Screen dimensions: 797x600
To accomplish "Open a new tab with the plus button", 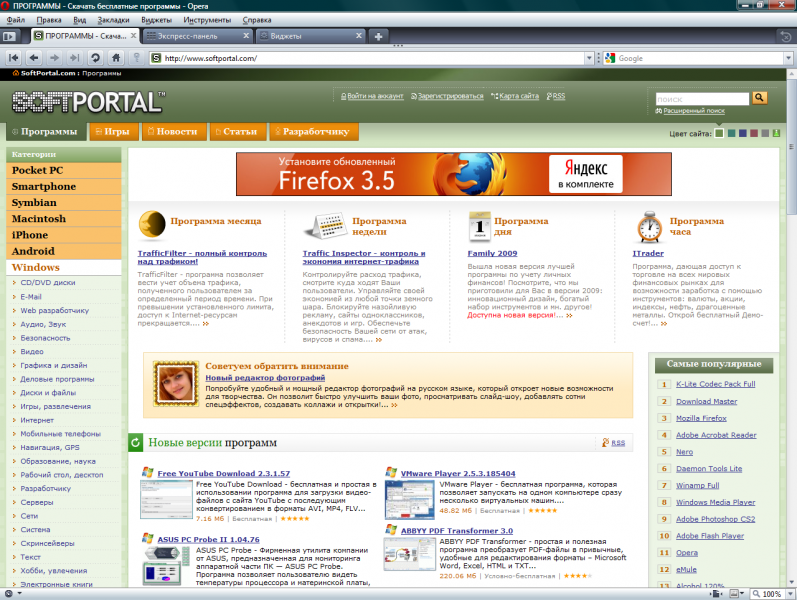I will 378,36.
